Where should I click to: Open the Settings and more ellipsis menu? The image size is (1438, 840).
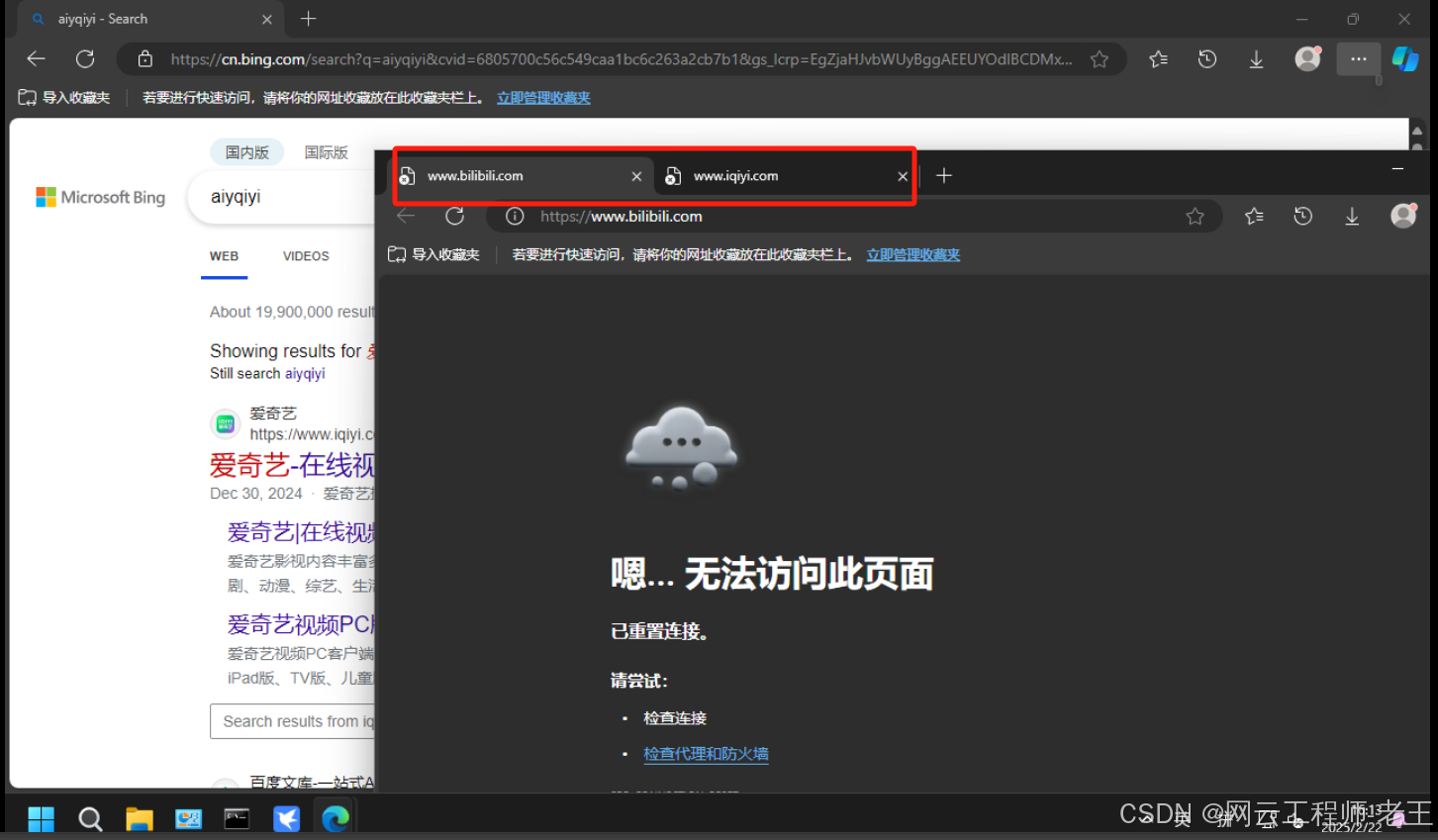coord(1358,59)
